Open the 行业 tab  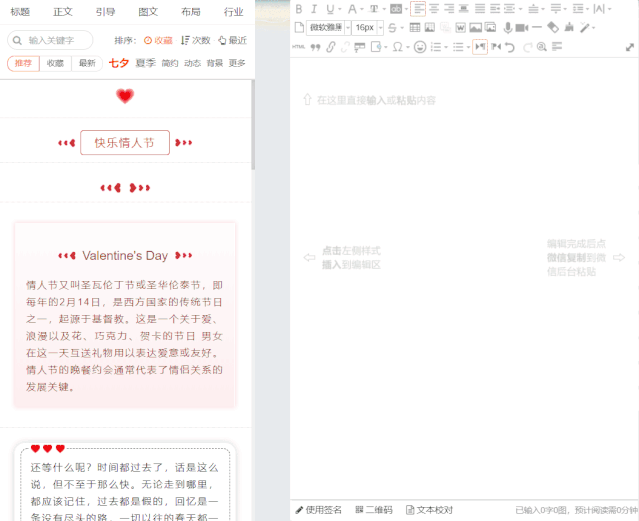[234, 12]
